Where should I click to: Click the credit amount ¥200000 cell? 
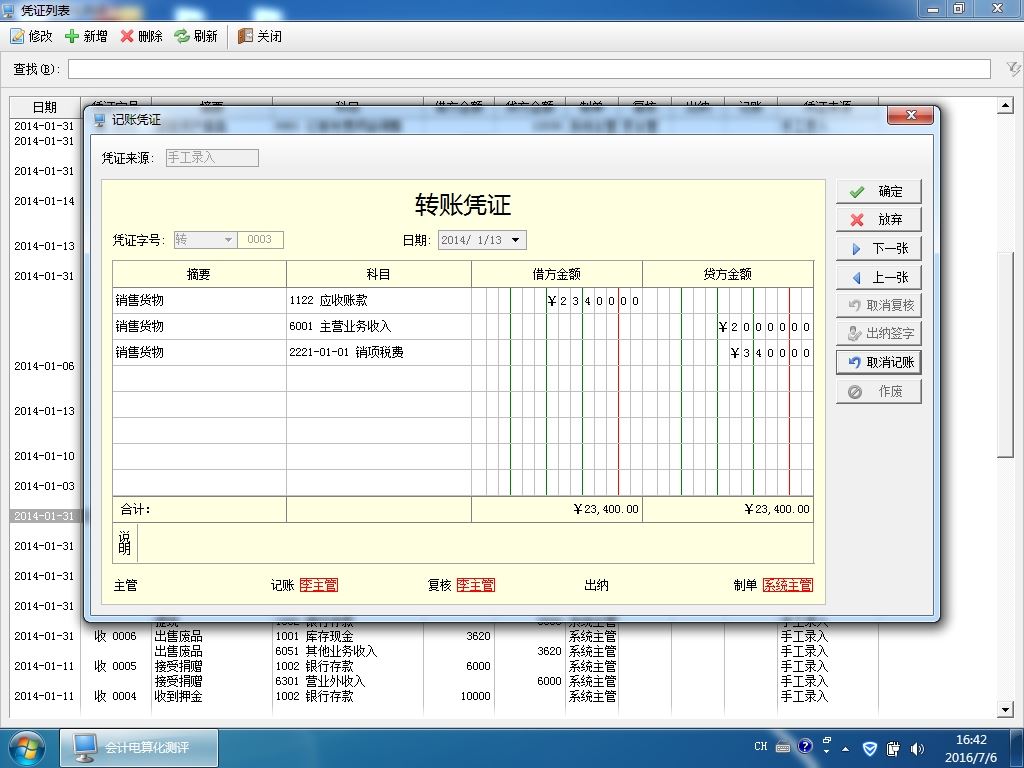click(x=728, y=327)
